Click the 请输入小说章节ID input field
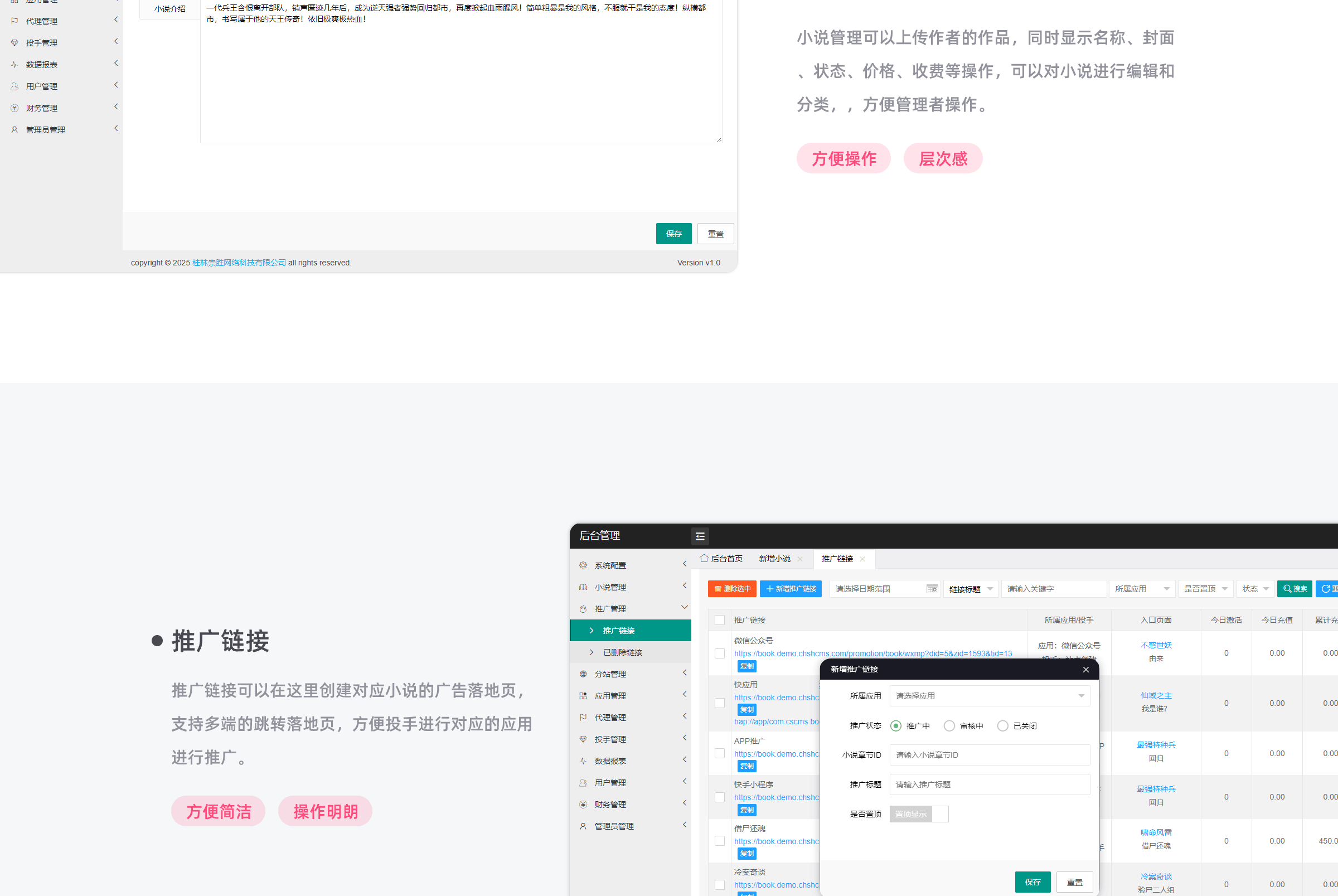 click(x=989, y=755)
